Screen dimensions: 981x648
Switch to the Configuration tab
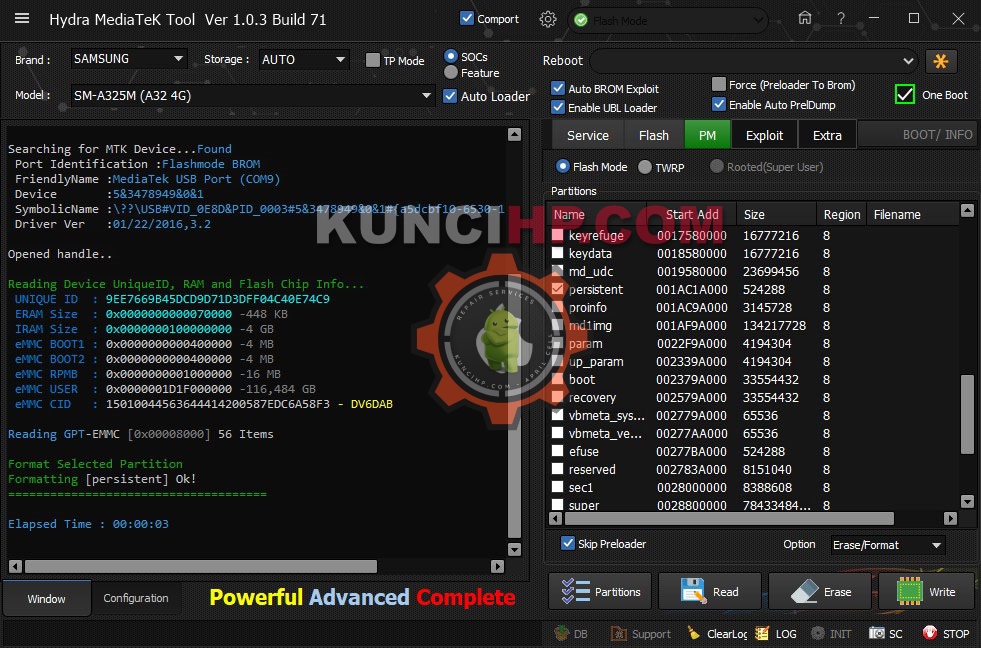[x=136, y=598]
